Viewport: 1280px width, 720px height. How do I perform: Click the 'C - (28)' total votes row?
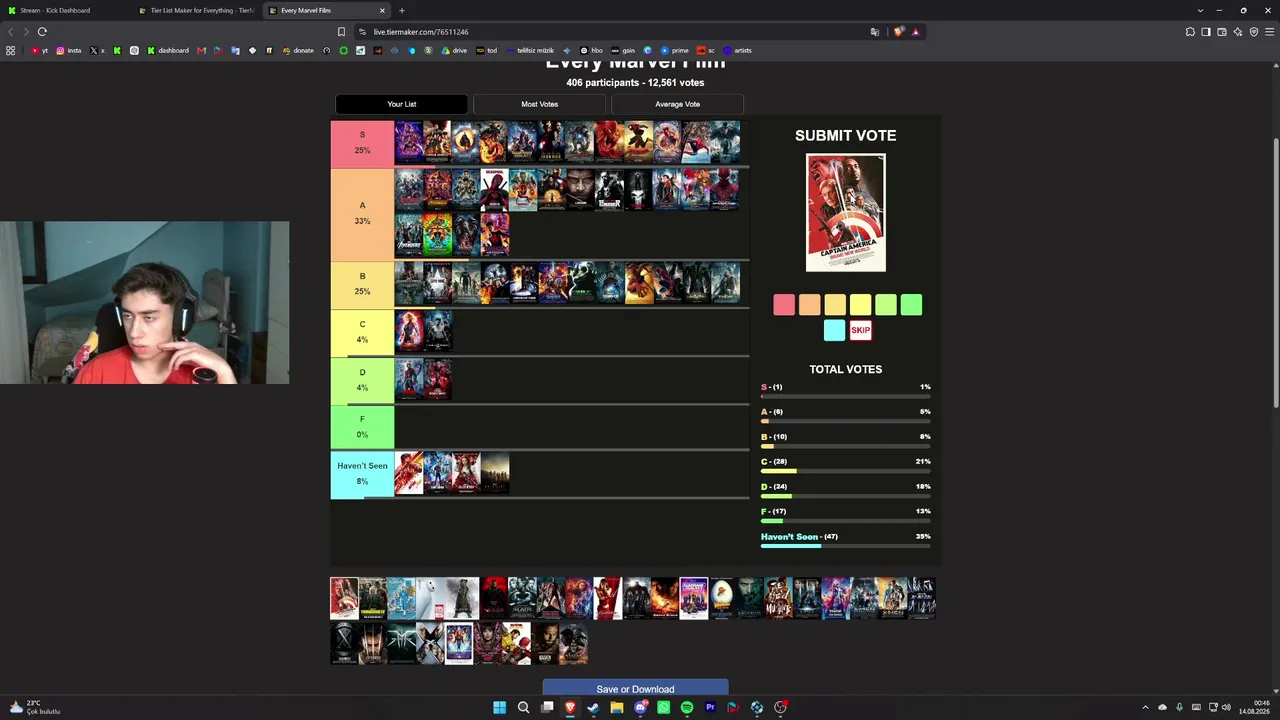[846, 464]
